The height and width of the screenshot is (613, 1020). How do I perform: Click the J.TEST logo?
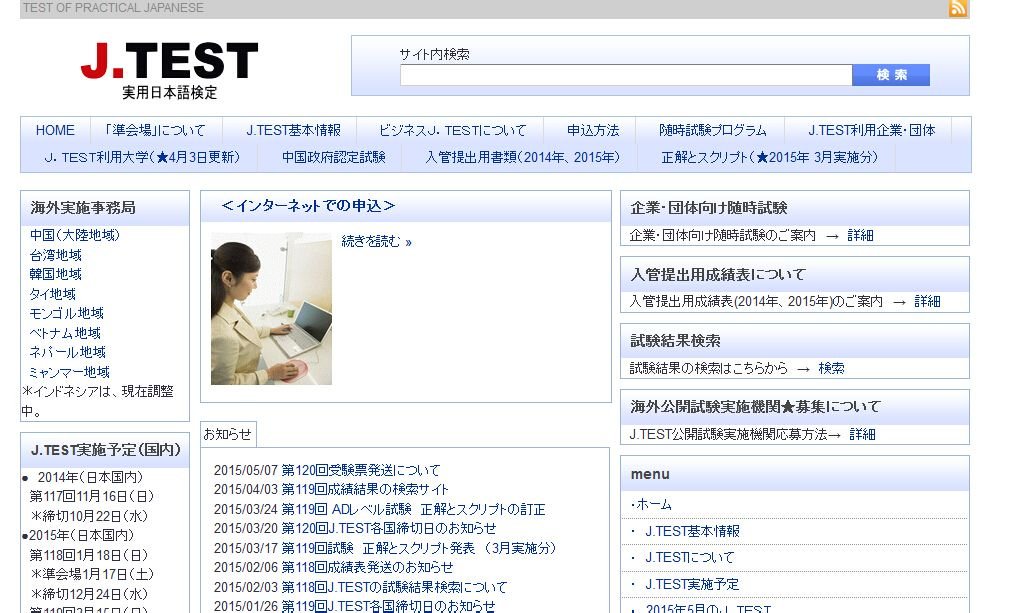(x=166, y=63)
